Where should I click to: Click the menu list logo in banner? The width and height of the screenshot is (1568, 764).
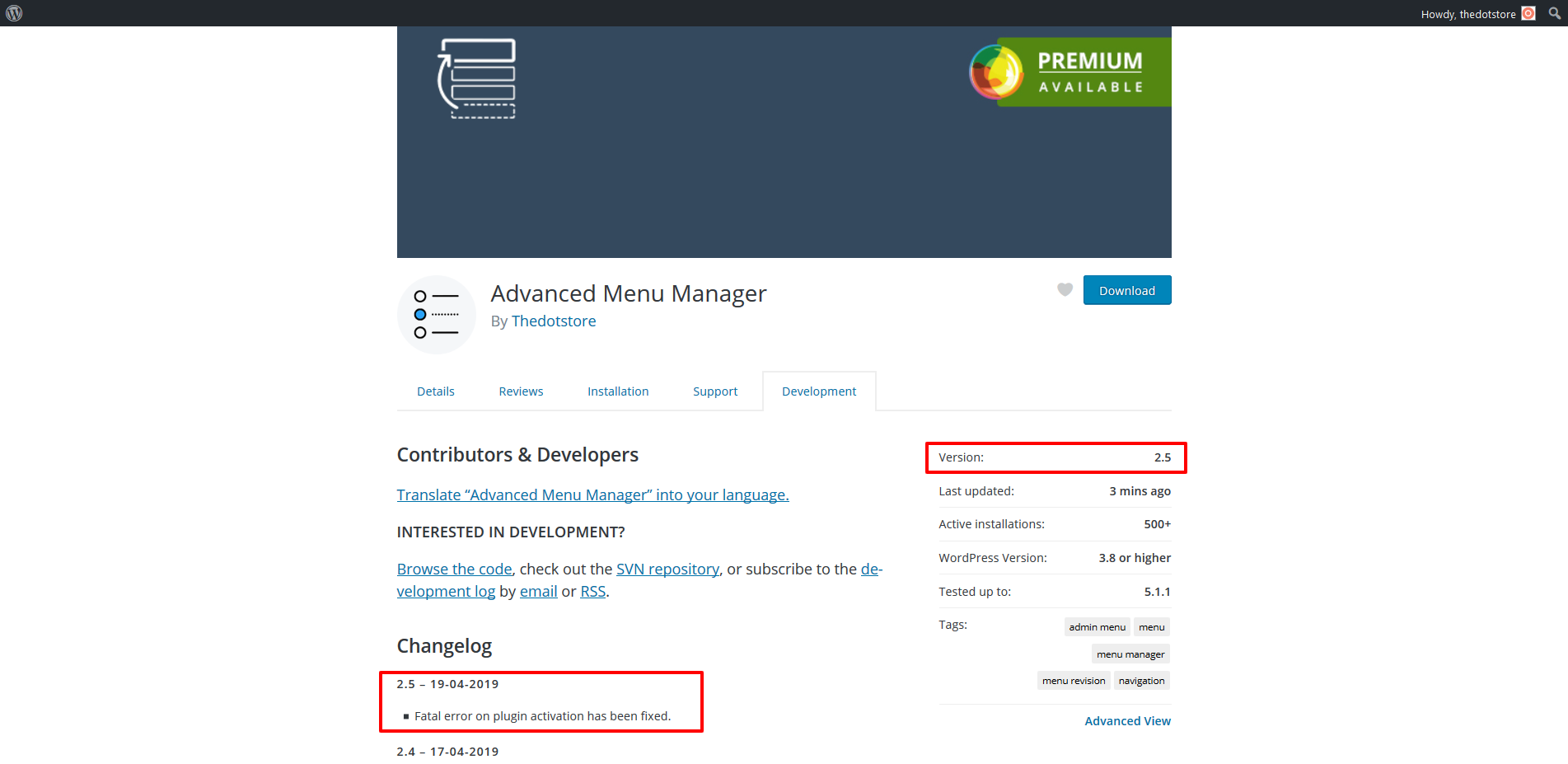point(476,78)
